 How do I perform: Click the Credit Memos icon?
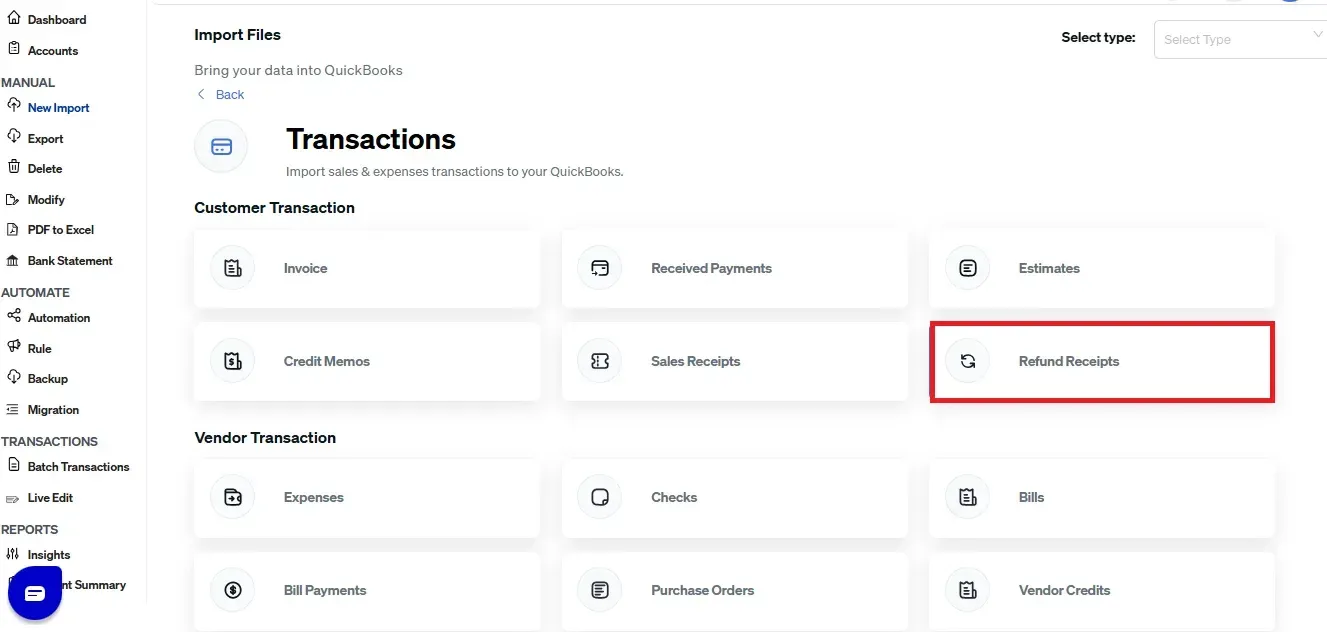click(233, 361)
